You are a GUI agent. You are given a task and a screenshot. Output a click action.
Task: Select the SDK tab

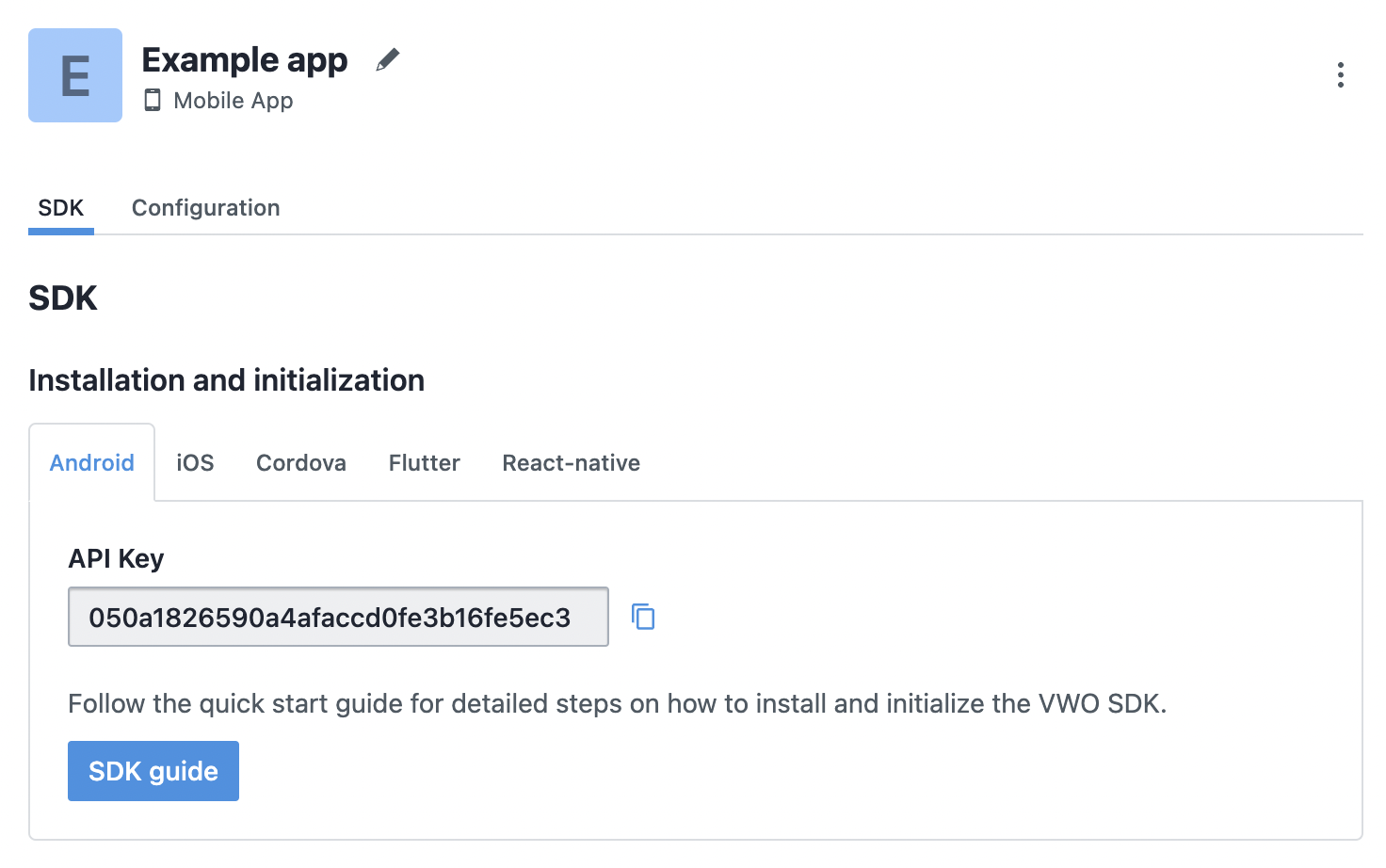[x=61, y=208]
